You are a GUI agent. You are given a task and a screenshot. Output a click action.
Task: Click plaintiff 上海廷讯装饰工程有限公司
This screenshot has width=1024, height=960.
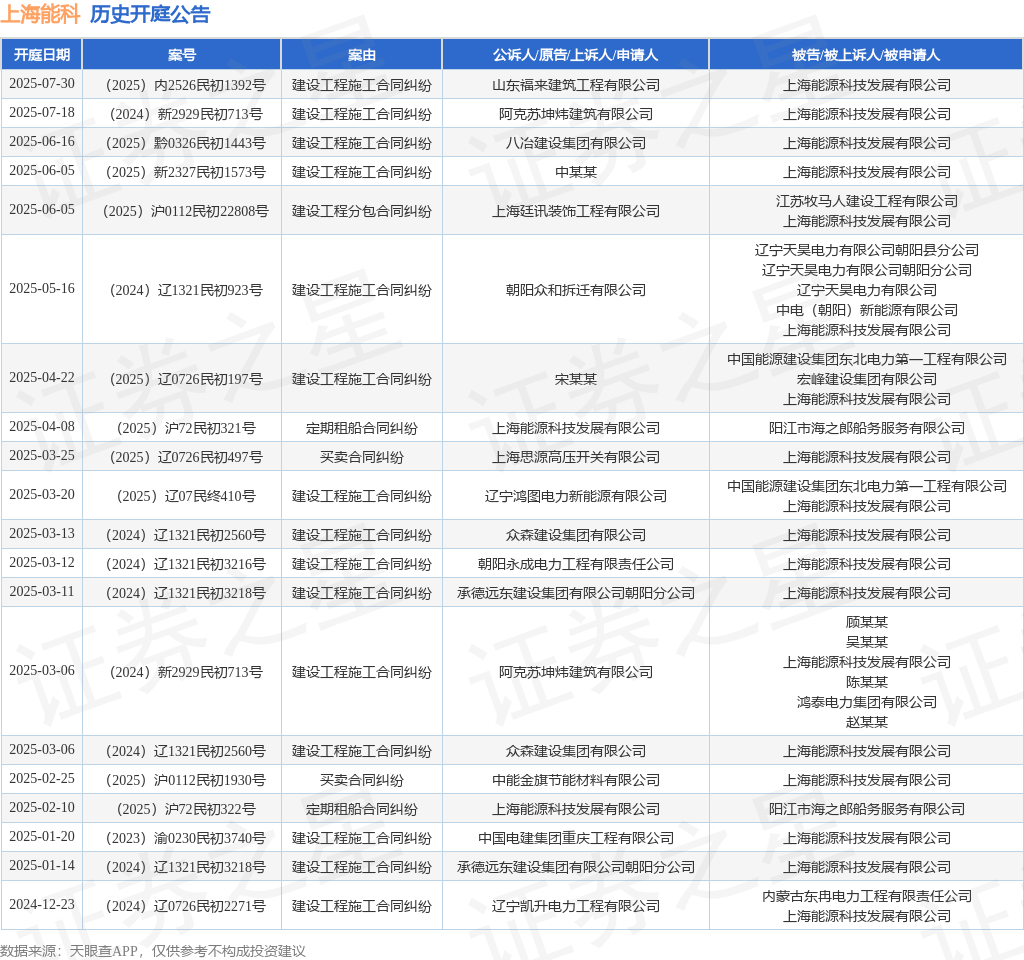pyautogui.click(x=575, y=211)
